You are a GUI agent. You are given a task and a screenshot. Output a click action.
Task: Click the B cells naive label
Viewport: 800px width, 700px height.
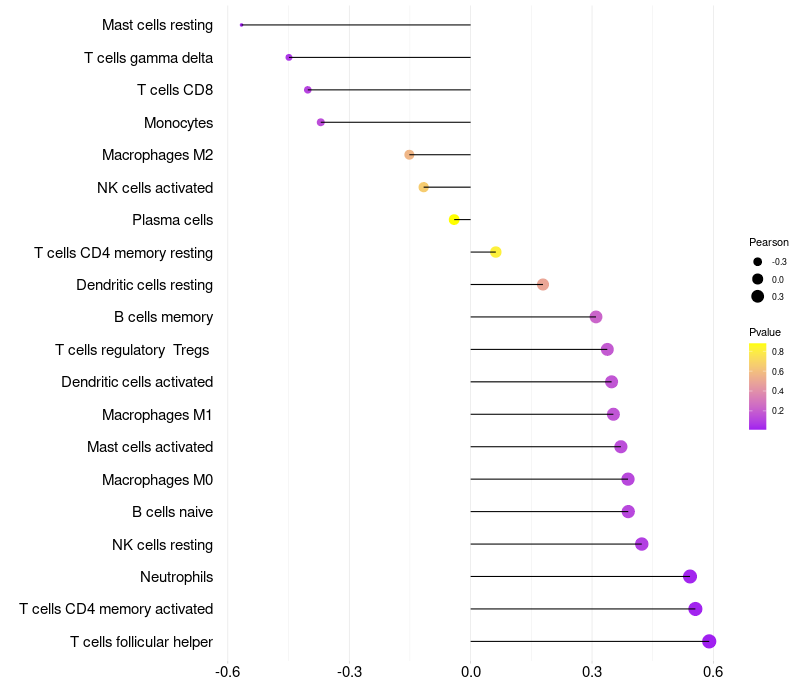pos(172,512)
